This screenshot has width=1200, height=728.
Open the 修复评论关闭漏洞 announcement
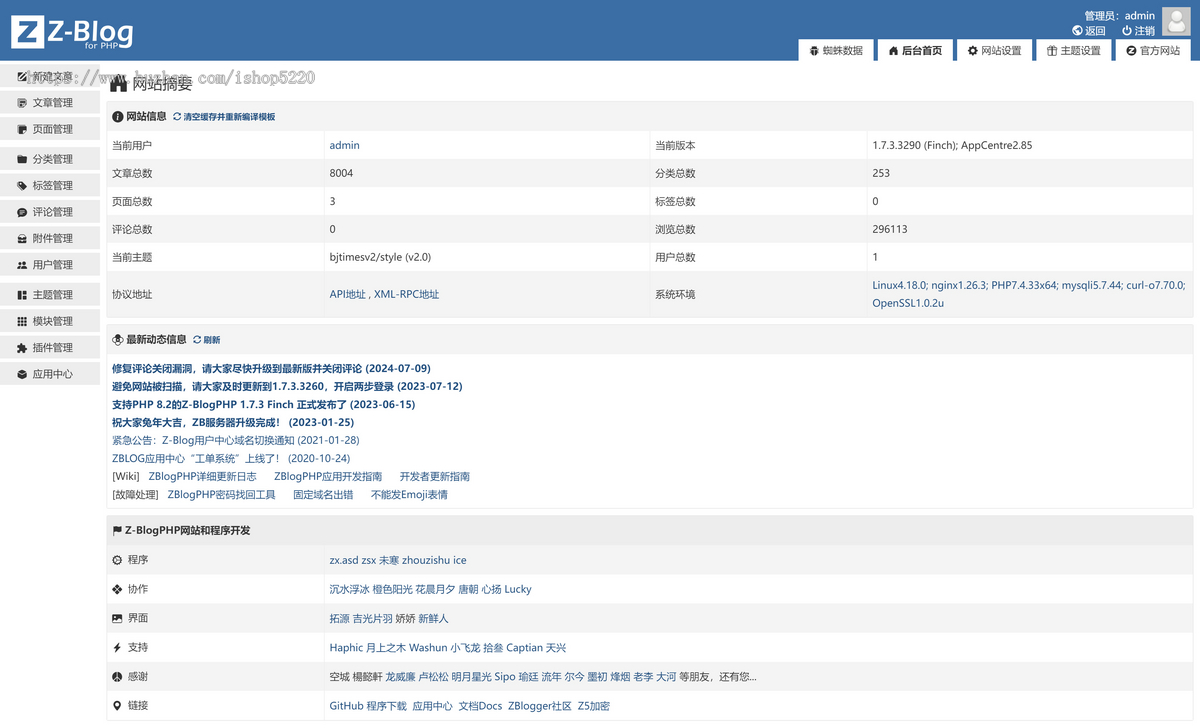pyautogui.click(x=271, y=368)
